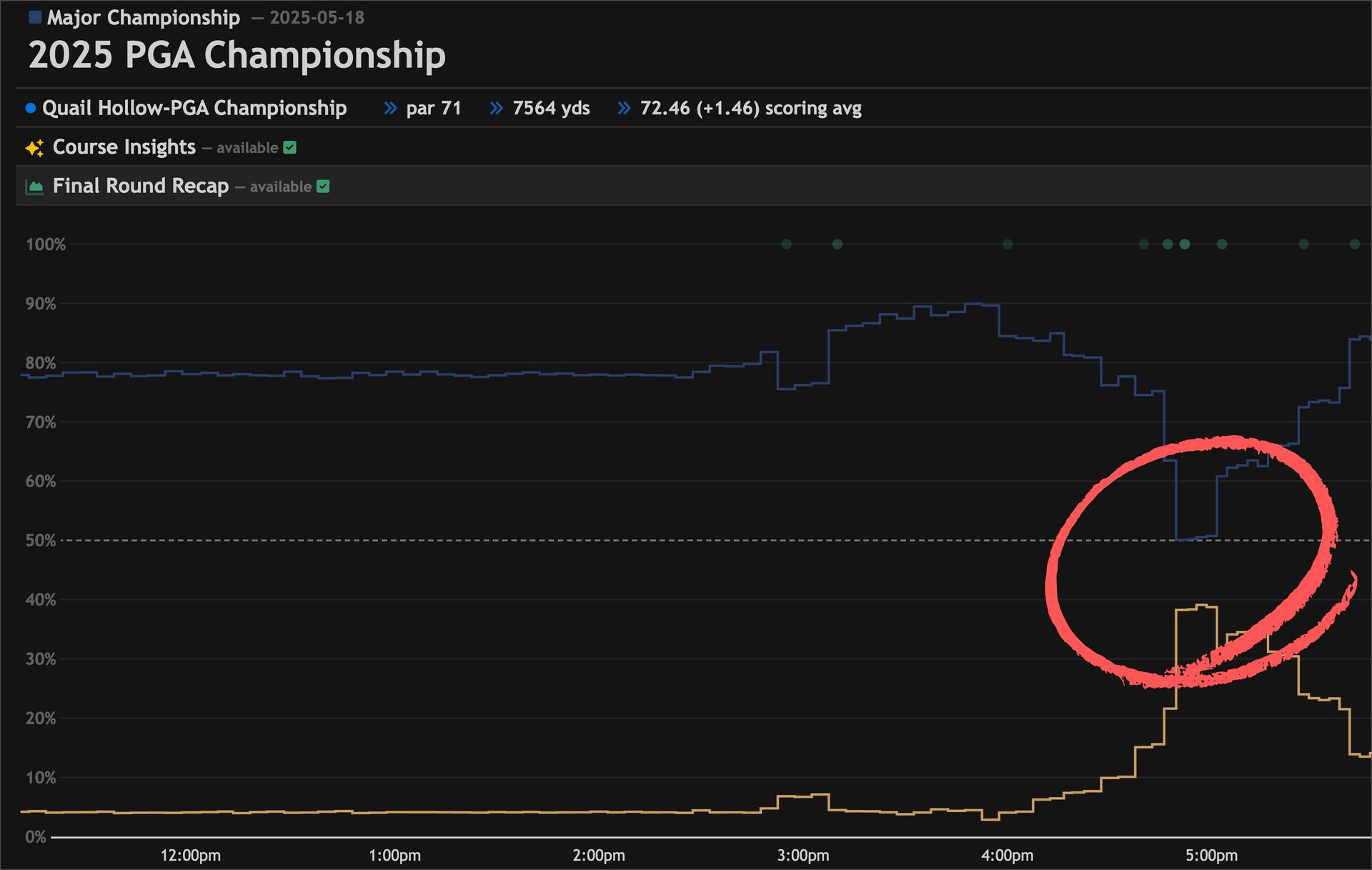Viewport: 1372px width, 870px height.
Task: Open the Quail Hollow-PGA Championship course link
Action: [x=194, y=109]
